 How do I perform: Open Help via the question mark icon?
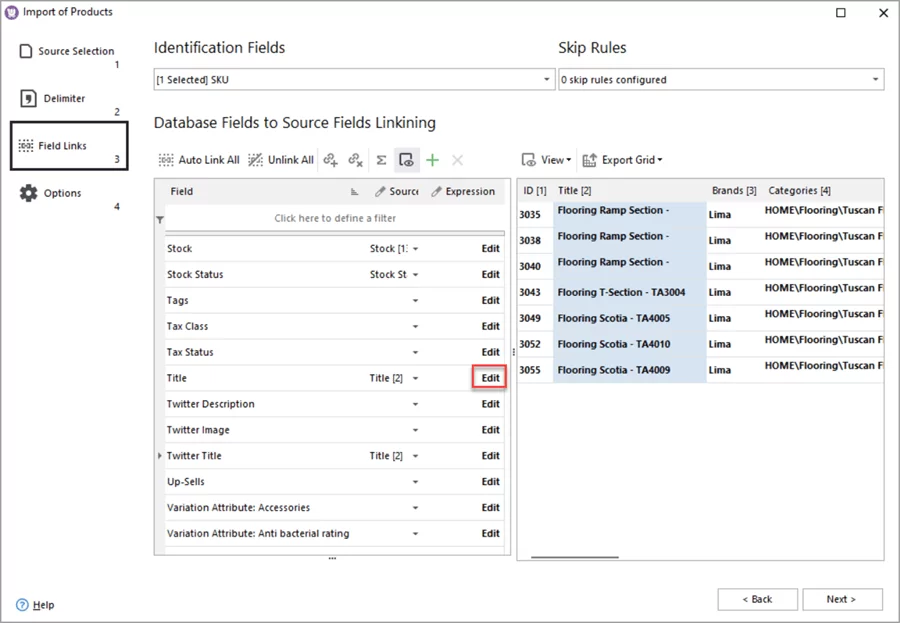pos(22,605)
